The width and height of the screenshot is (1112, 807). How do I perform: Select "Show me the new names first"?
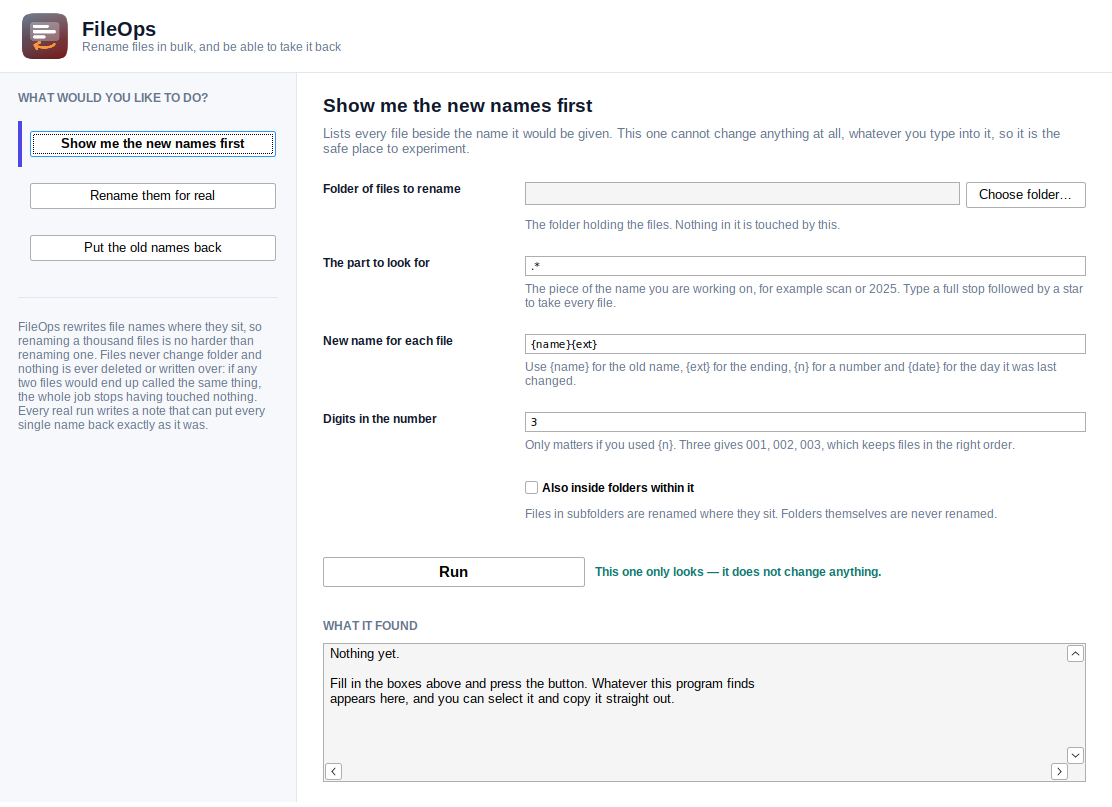point(152,144)
